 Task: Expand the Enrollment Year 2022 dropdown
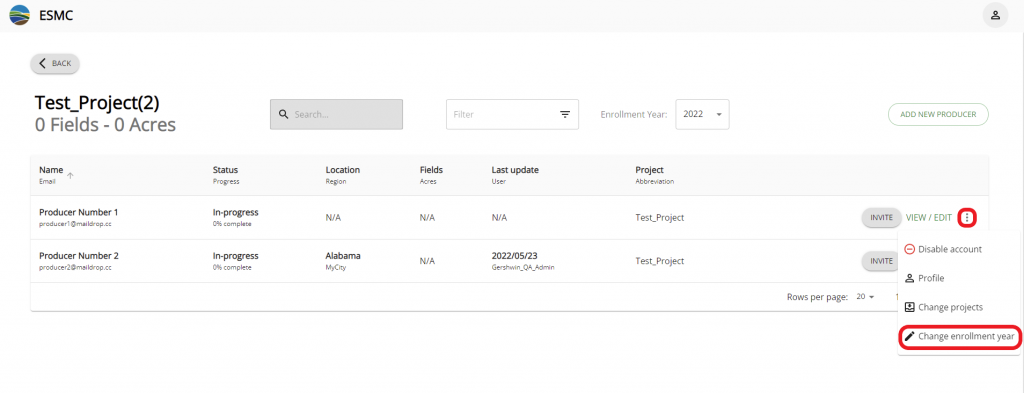click(x=702, y=114)
